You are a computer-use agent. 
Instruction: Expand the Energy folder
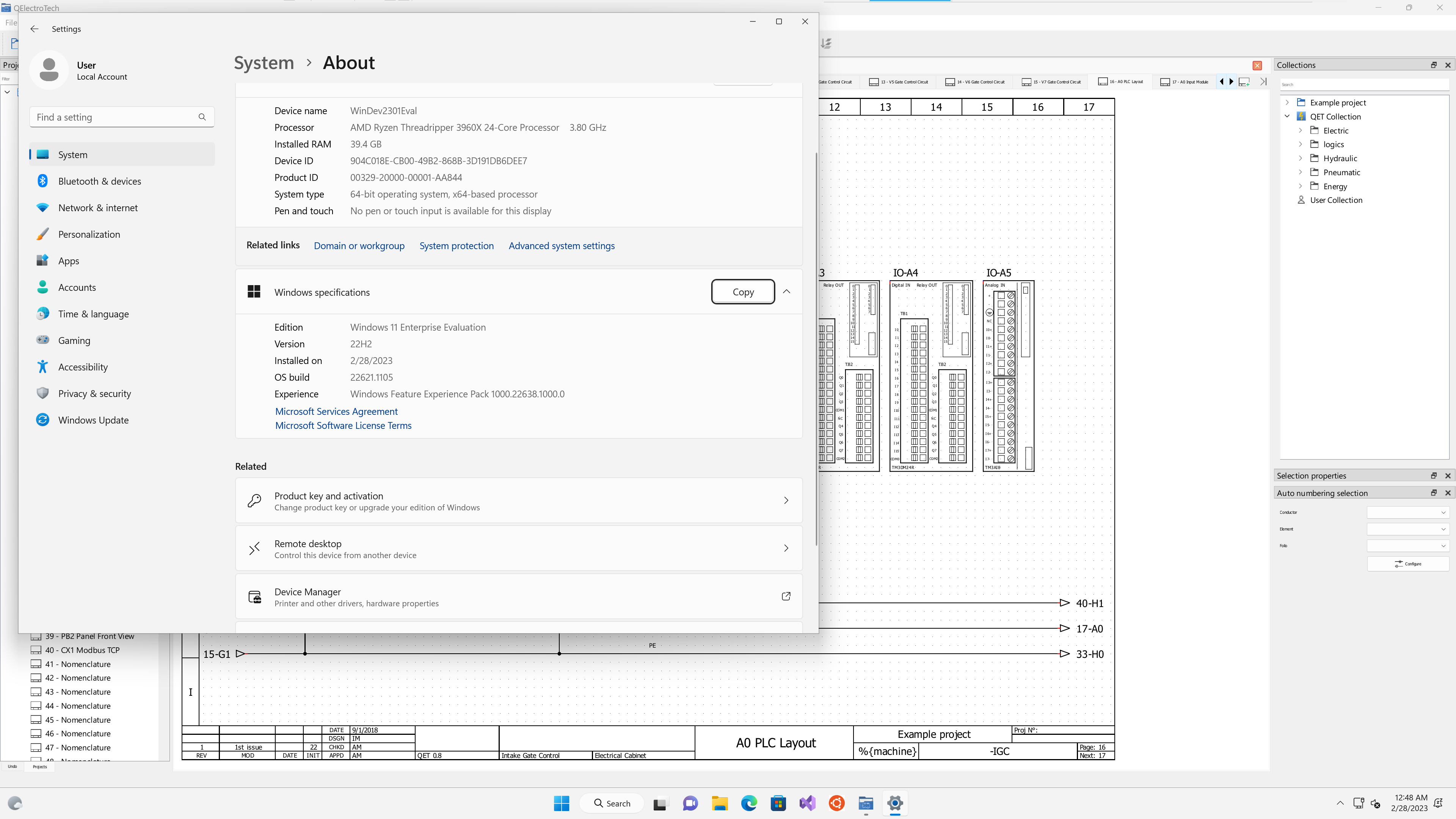[1300, 186]
